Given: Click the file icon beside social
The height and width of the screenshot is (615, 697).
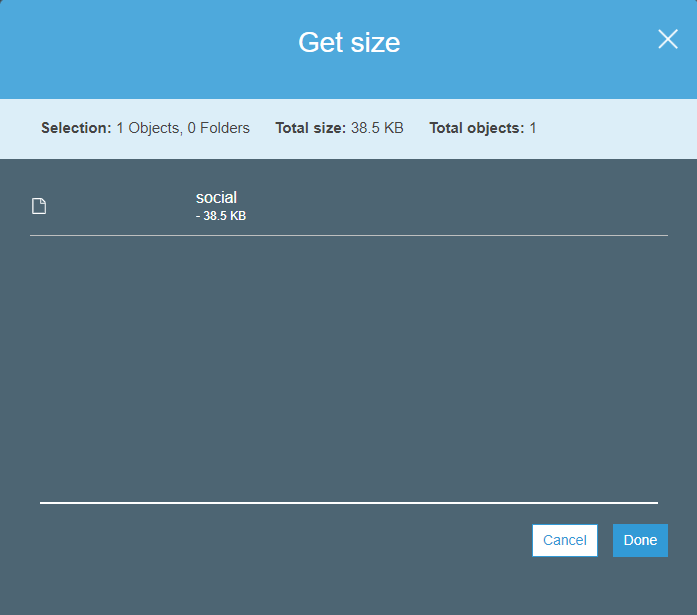Looking at the screenshot, I should [39, 206].
